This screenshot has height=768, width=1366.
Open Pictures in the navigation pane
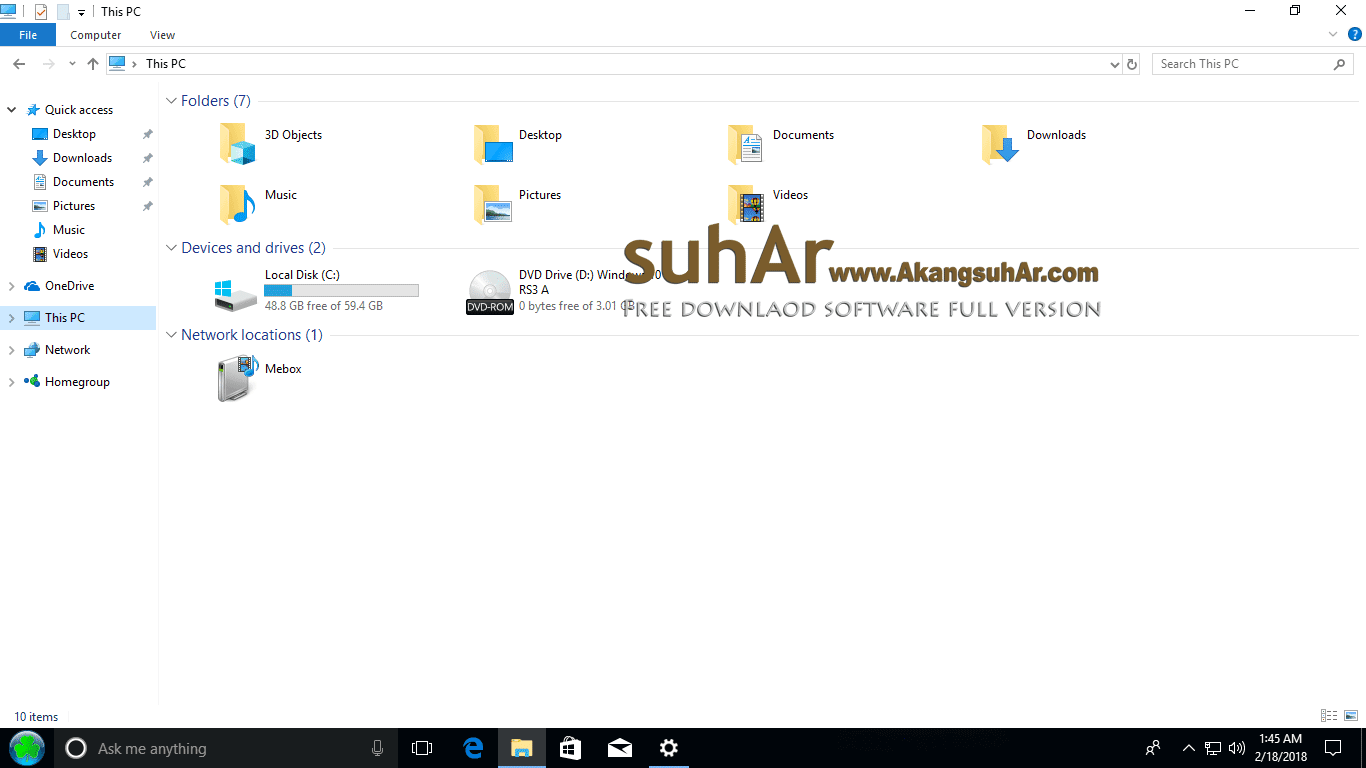(74, 206)
